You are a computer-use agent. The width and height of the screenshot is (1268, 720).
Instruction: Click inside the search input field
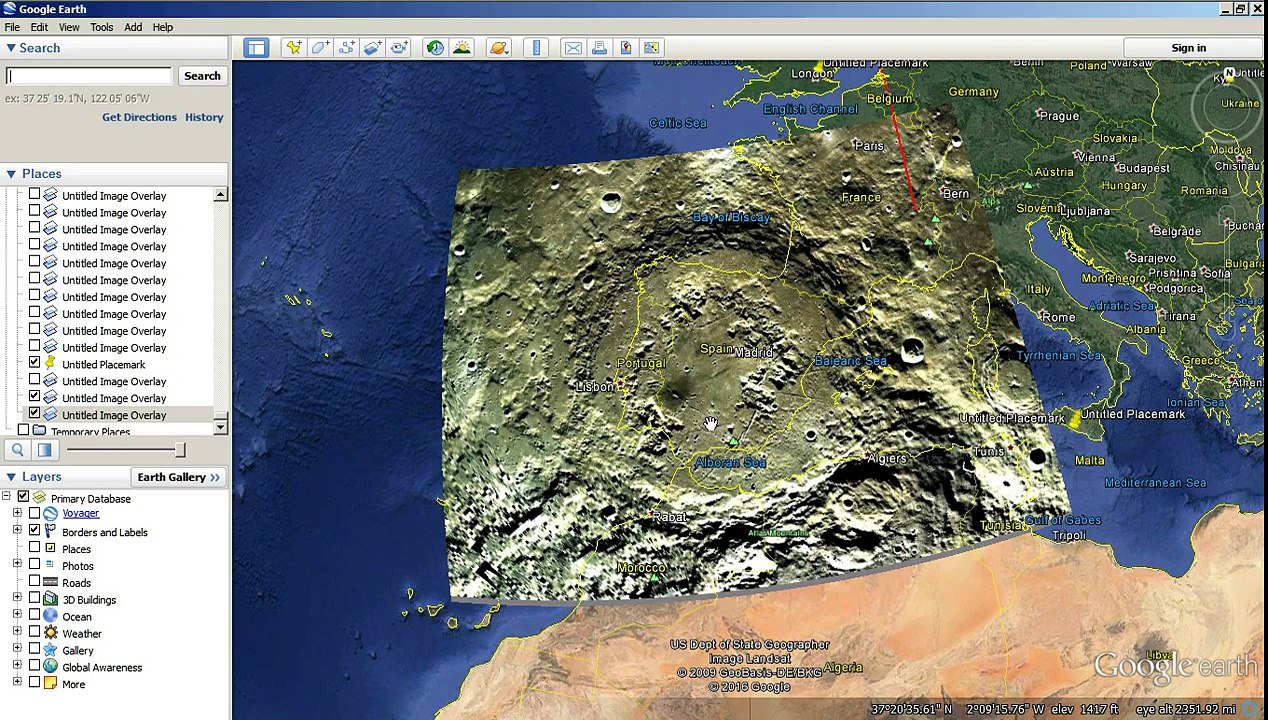[89, 76]
